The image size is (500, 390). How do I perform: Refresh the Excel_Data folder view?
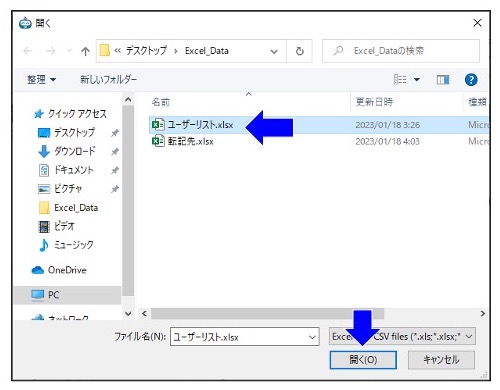300,51
